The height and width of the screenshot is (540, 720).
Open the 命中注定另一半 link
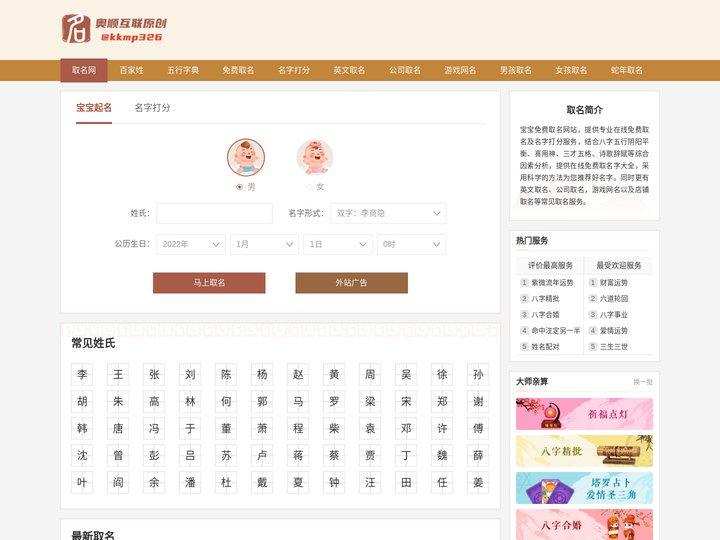[x=556, y=331]
